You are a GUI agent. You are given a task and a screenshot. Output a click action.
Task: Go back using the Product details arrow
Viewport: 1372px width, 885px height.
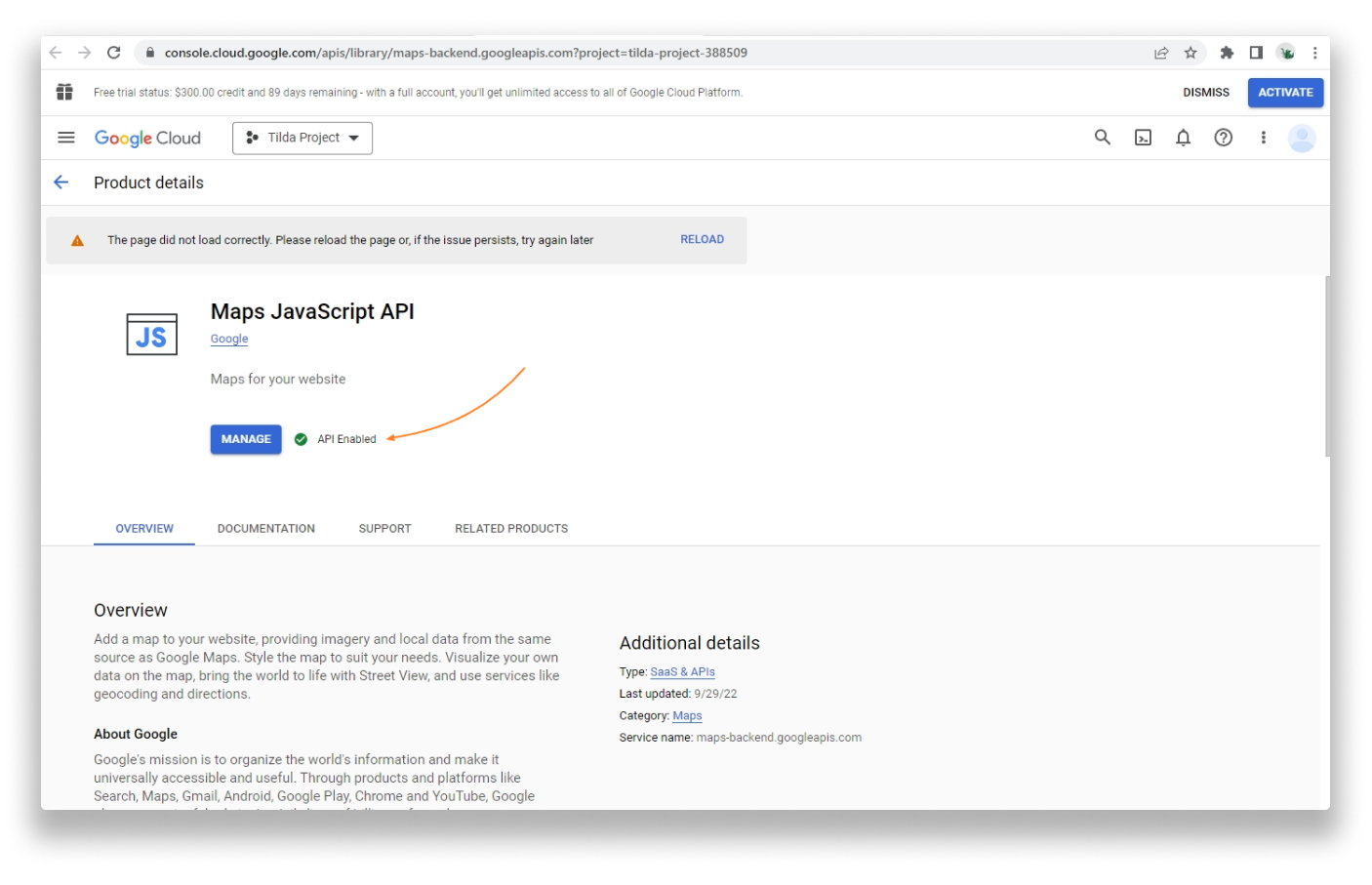tap(61, 182)
